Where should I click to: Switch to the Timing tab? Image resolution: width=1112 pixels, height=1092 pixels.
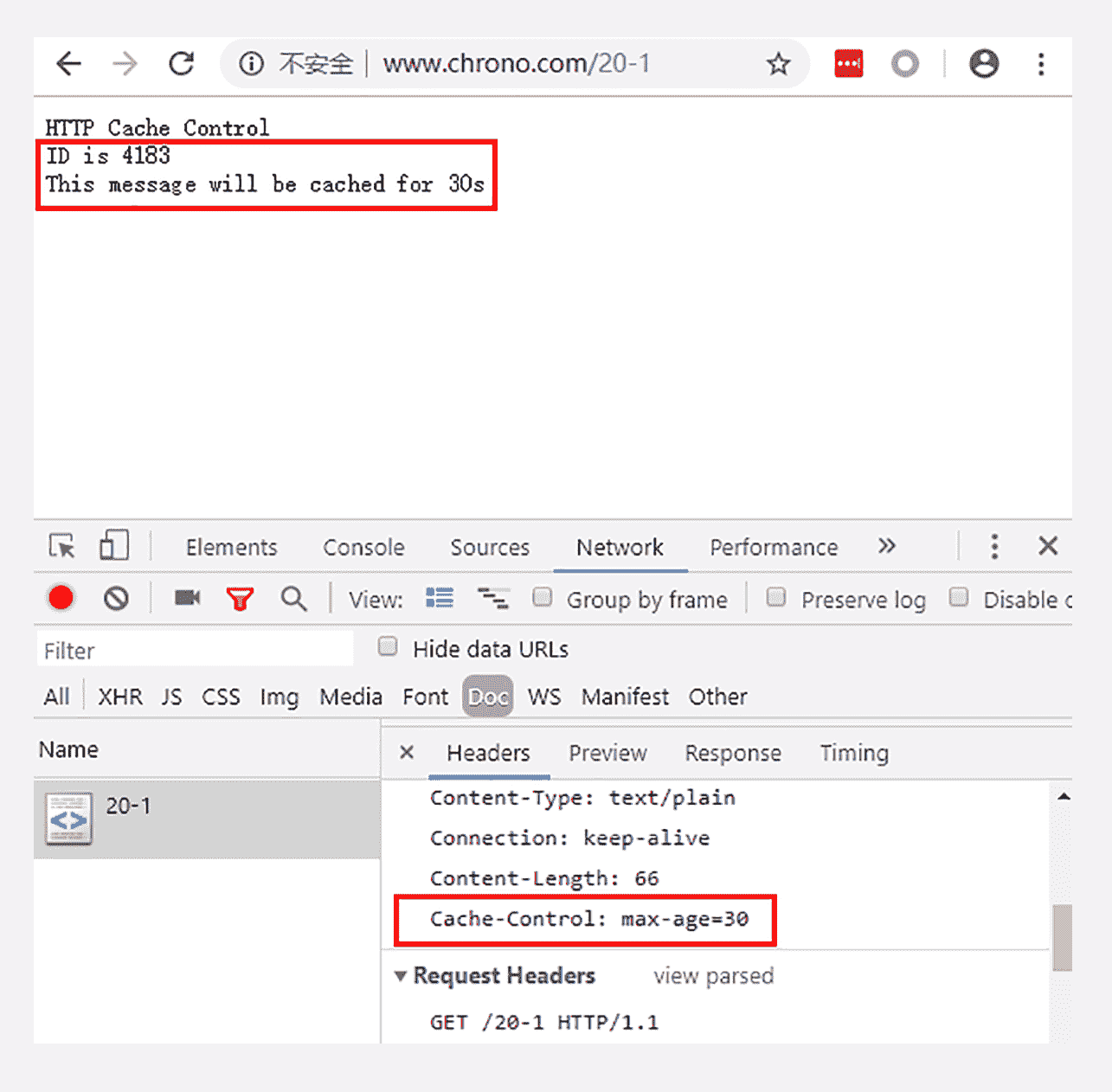coord(854,753)
